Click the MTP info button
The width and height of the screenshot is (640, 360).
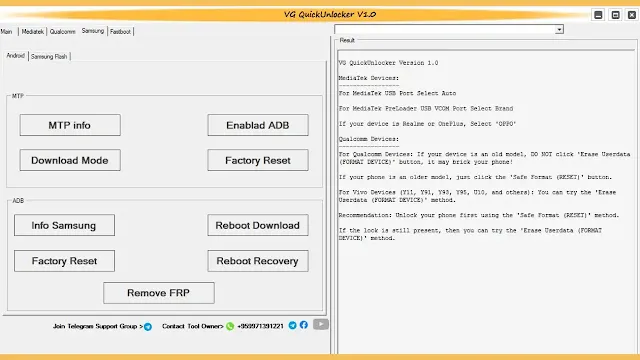click(70, 125)
